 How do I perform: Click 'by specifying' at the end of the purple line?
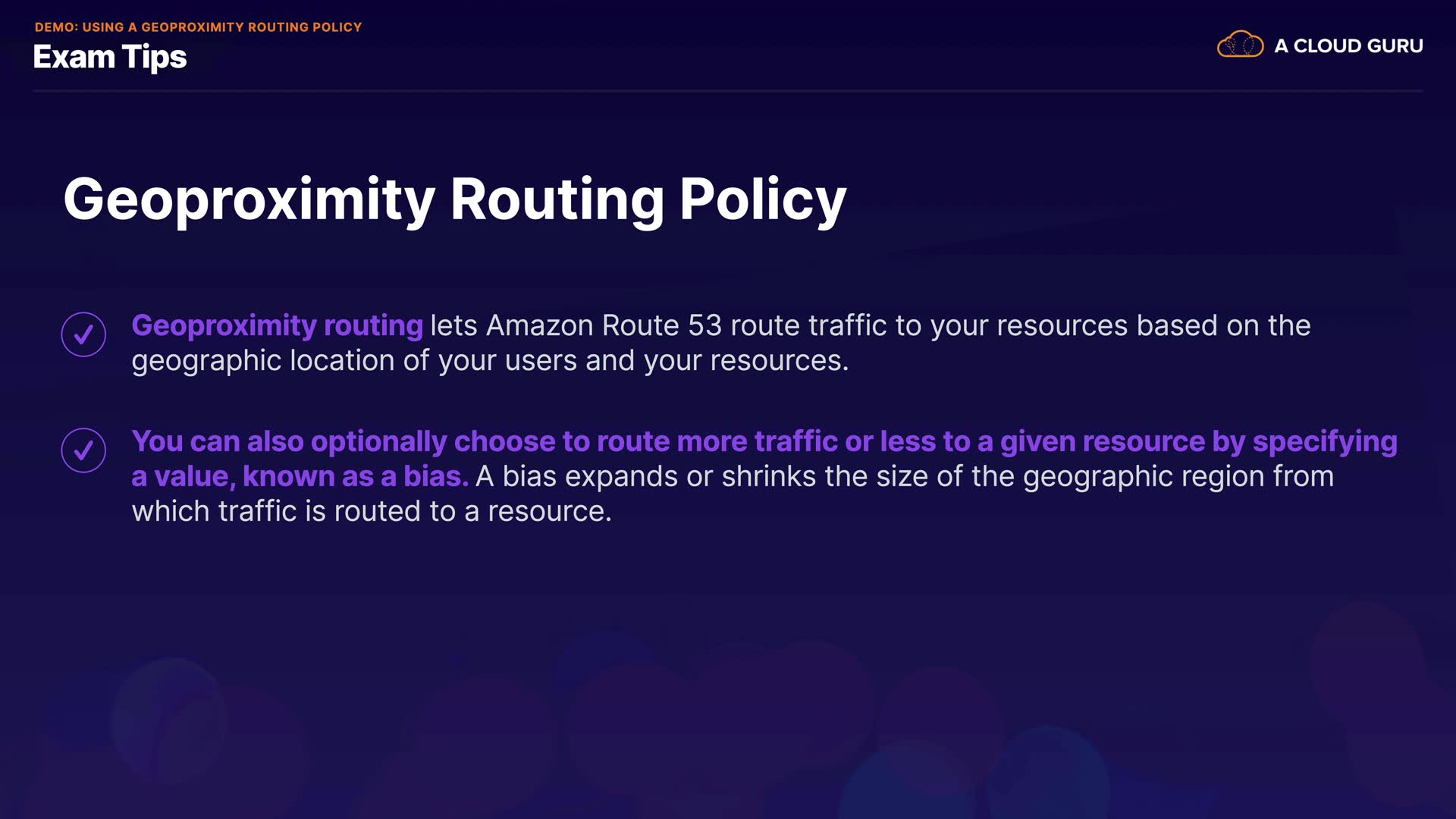tap(1304, 441)
